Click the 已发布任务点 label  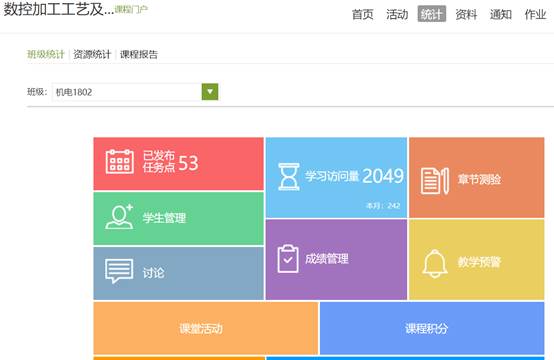pos(159,161)
